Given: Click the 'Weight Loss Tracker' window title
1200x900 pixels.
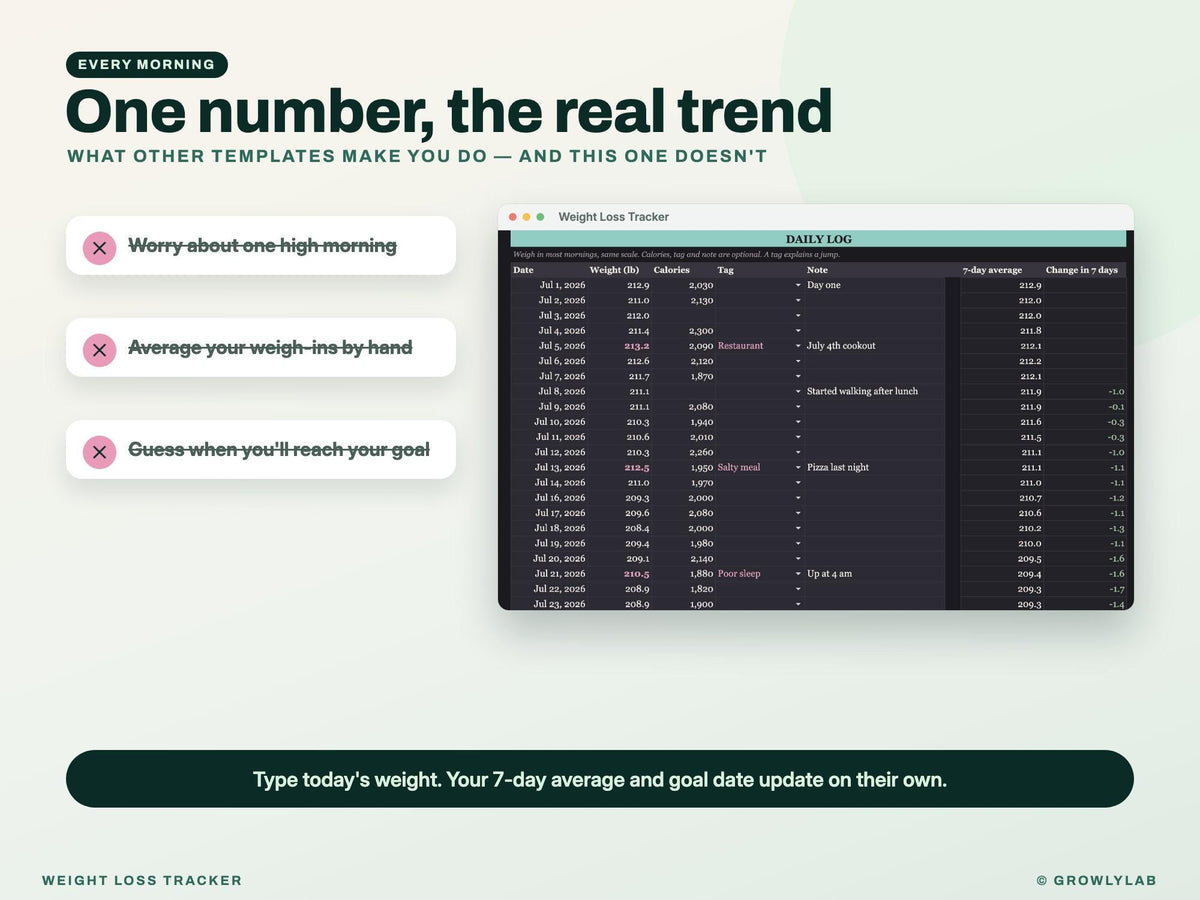Looking at the screenshot, I should pyautogui.click(x=613, y=217).
